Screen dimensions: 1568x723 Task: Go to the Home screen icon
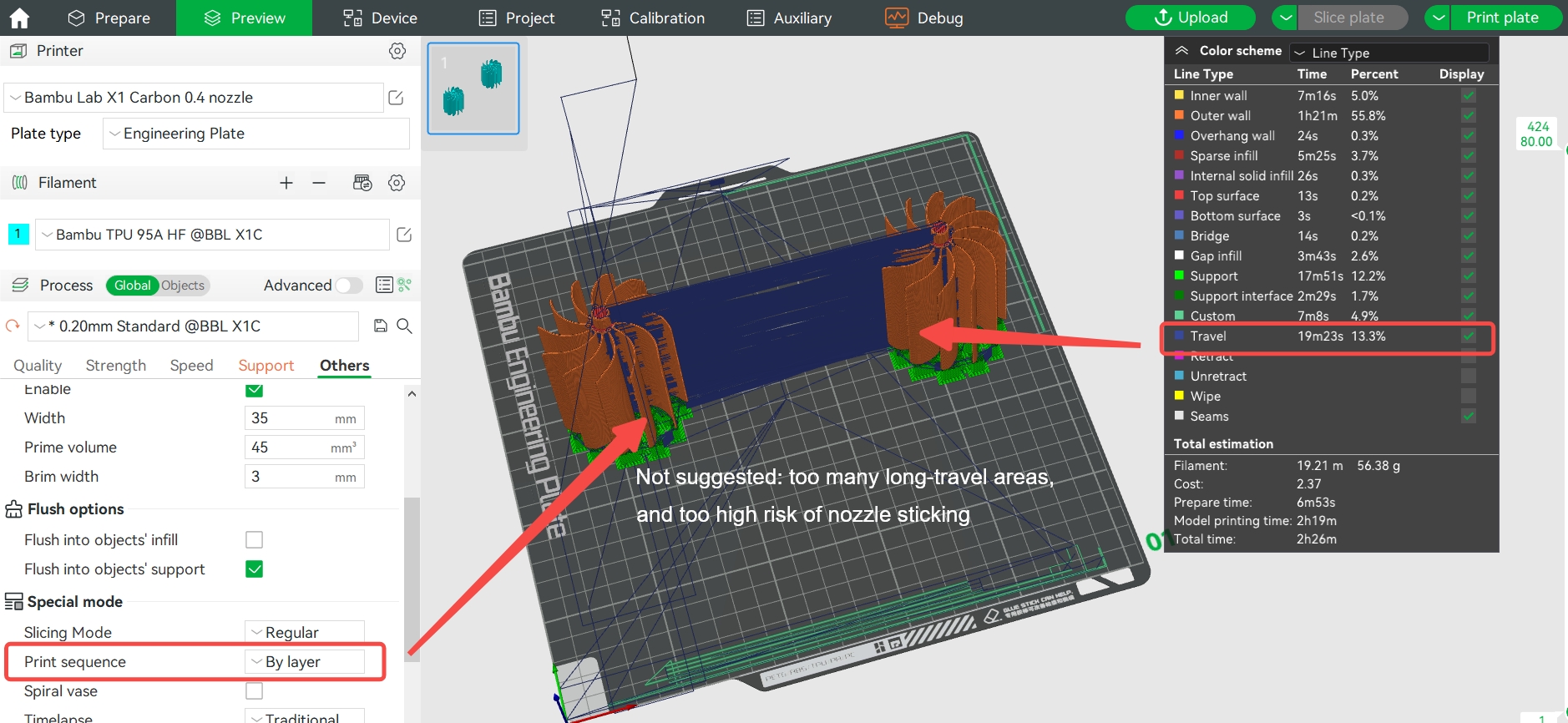[x=18, y=18]
